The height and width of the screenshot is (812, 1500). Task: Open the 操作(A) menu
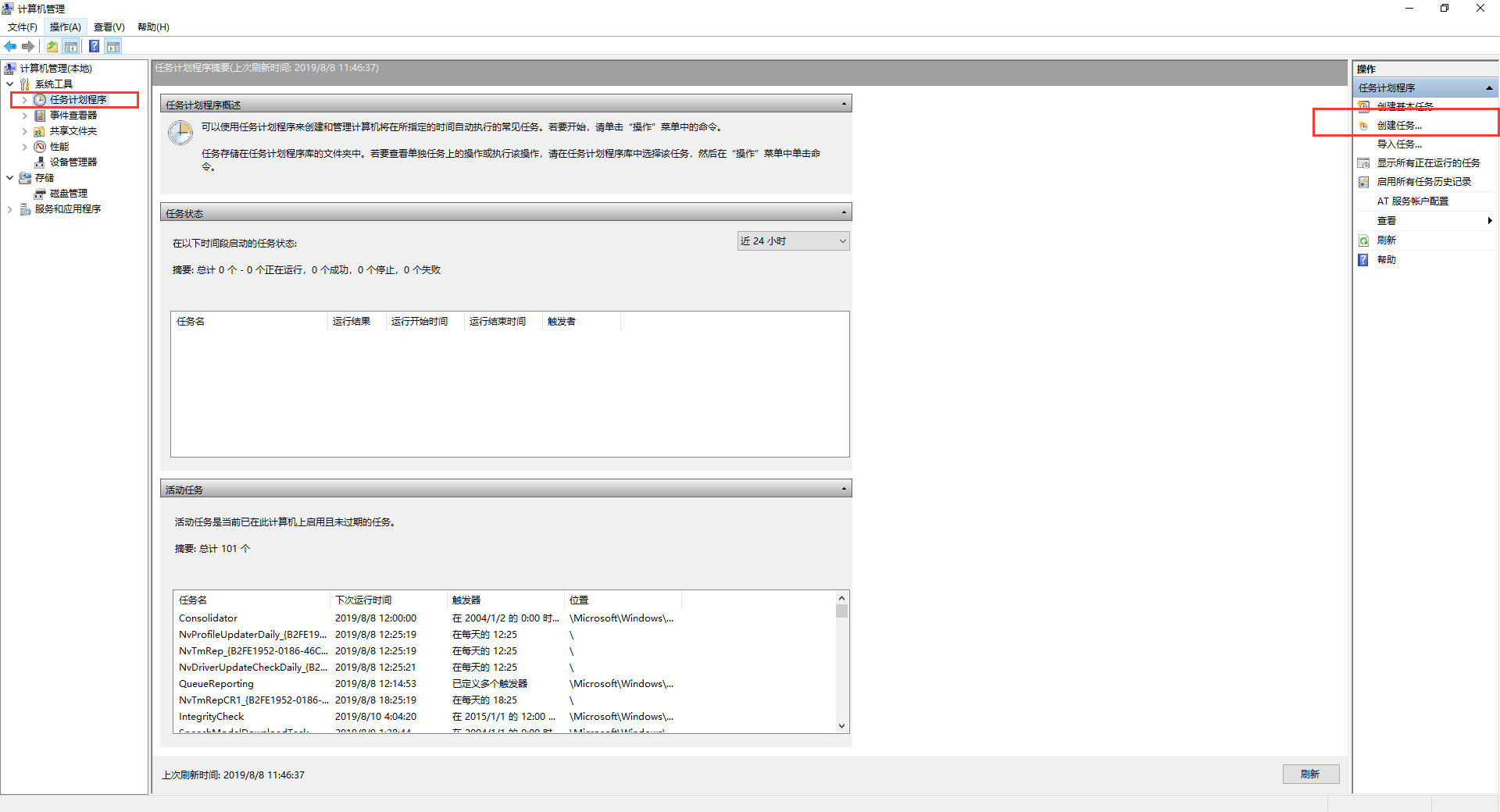tap(66, 27)
